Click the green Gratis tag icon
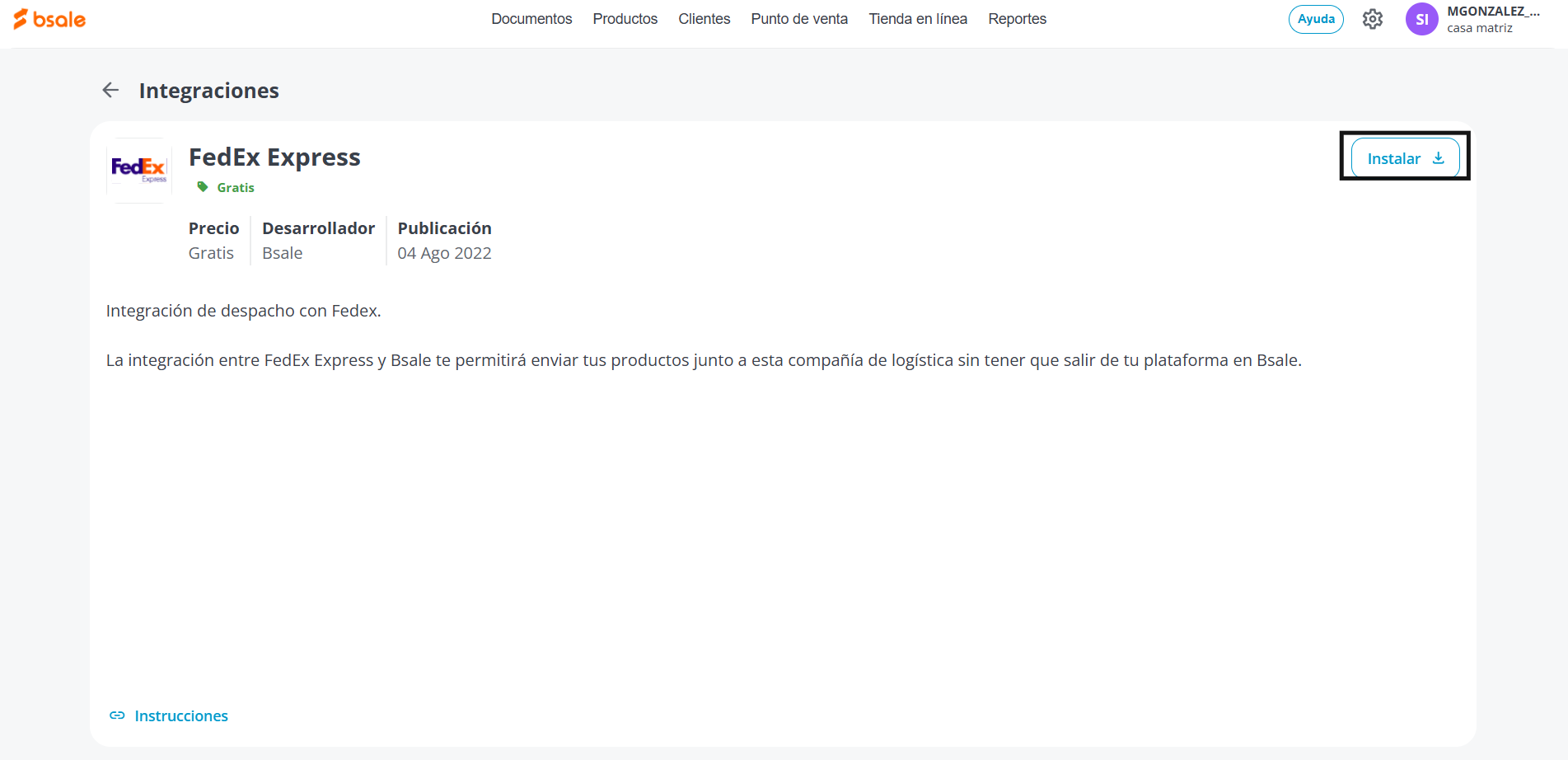1568x760 pixels. (x=203, y=187)
